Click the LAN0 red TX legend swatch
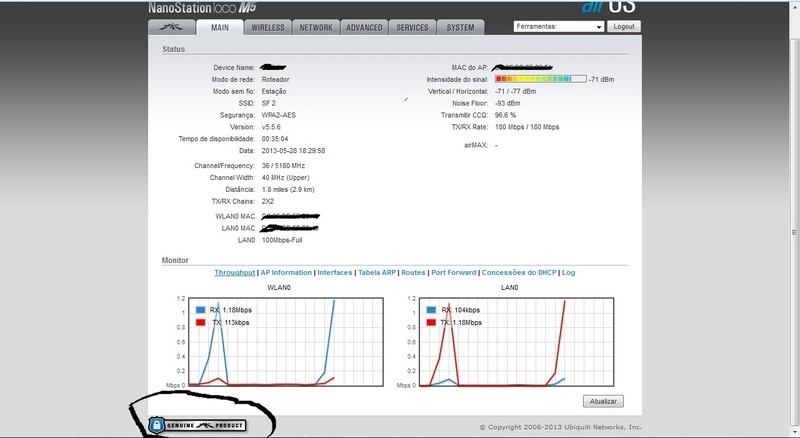The height and width of the screenshot is (438, 800). 431,323
